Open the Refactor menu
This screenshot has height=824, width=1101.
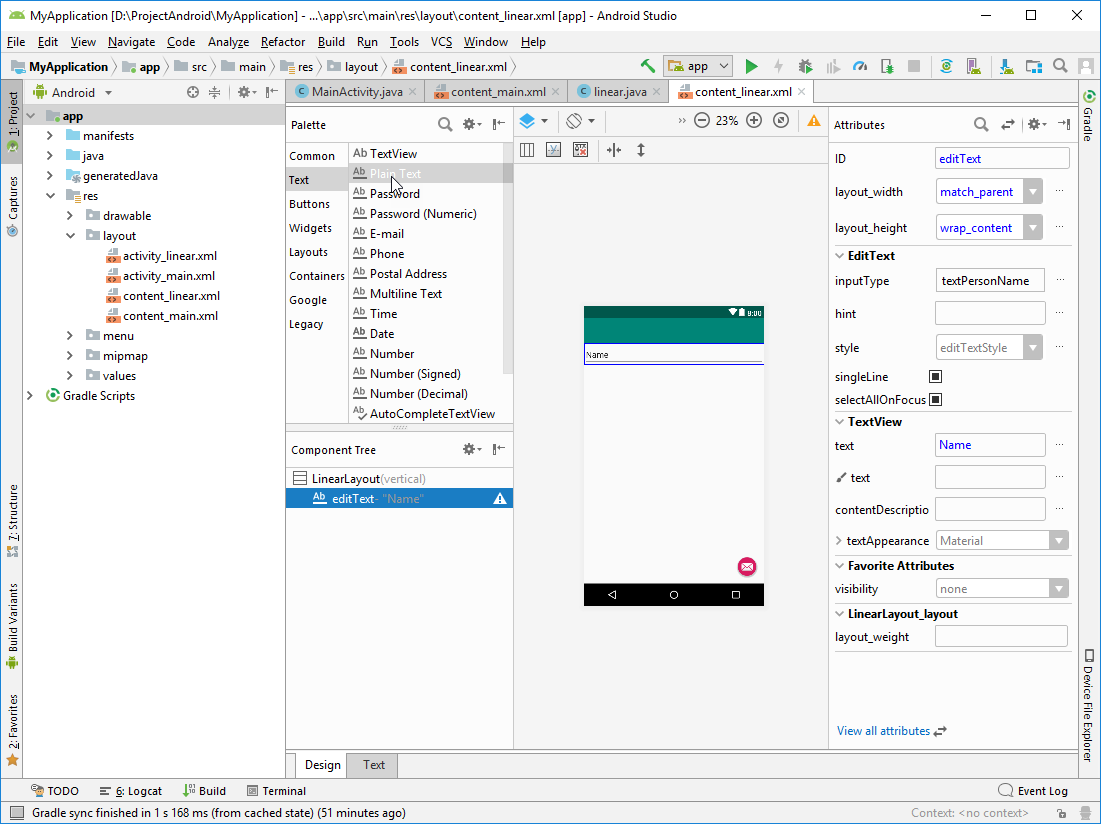pos(282,42)
